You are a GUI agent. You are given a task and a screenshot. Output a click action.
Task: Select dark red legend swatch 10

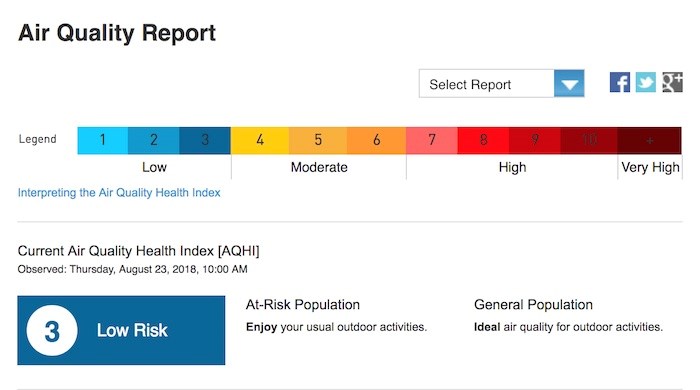point(589,140)
